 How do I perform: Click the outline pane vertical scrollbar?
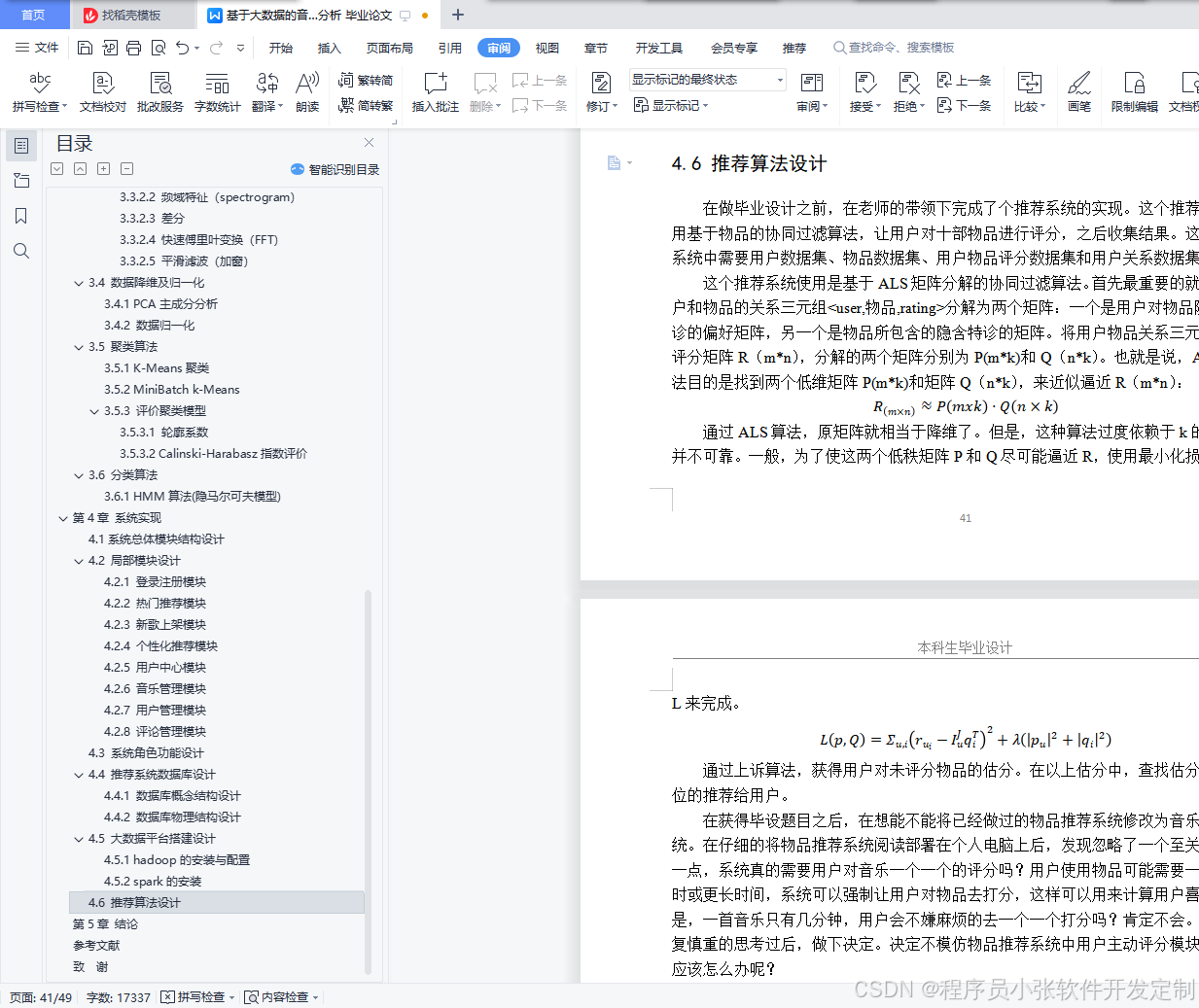click(368, 782)
